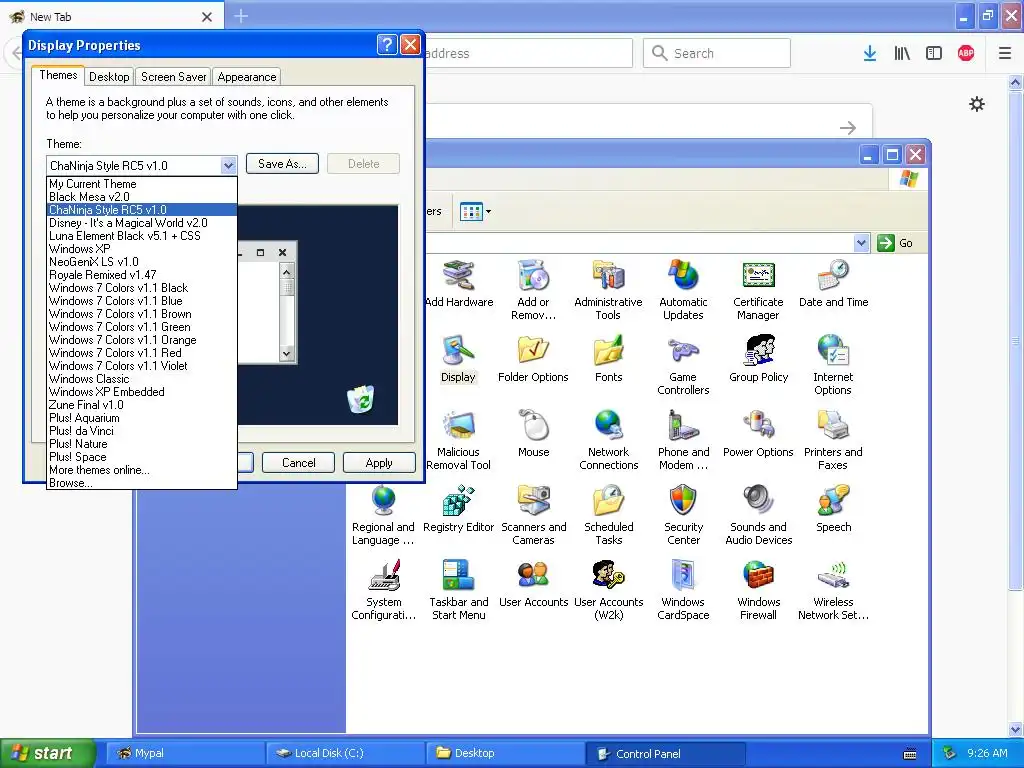The width and height of the screenshot is (1024, 768).
Task: Click the Display Properties help button
Action: point(387,44)
